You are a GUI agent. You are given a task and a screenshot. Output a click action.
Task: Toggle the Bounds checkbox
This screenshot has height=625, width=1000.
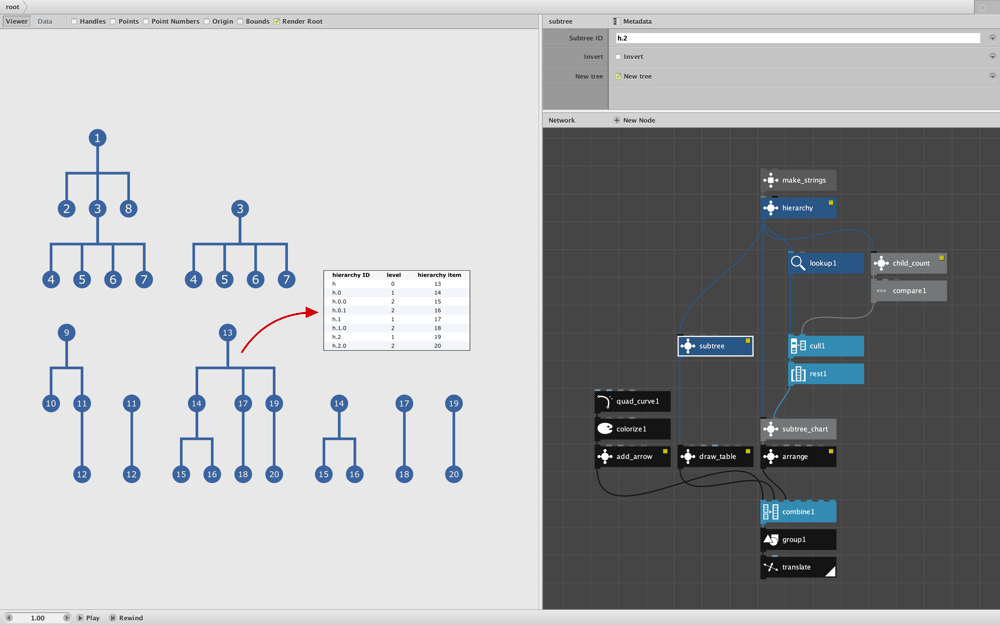(240, 21)
